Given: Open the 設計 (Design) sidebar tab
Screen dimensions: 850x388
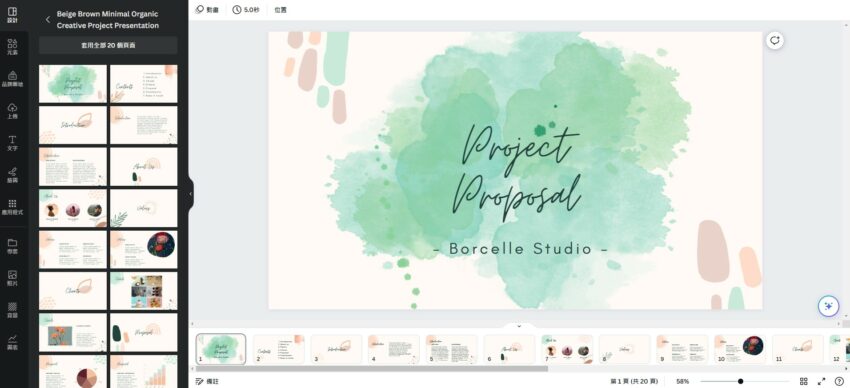Looking at the screenshot, I should [12, 15].
